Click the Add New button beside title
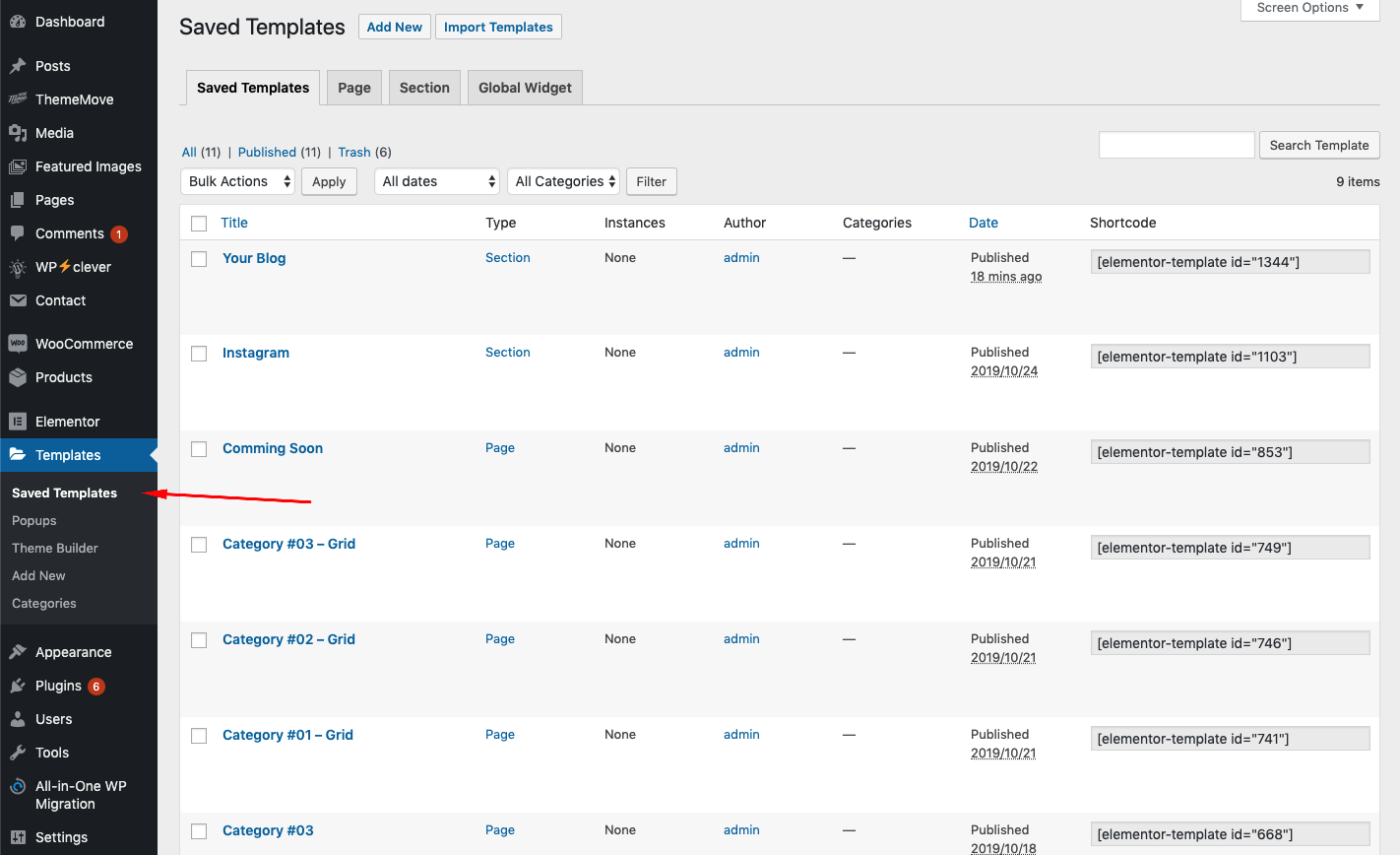The width and height of the screenshot is (1400, 855). (395, 27)
